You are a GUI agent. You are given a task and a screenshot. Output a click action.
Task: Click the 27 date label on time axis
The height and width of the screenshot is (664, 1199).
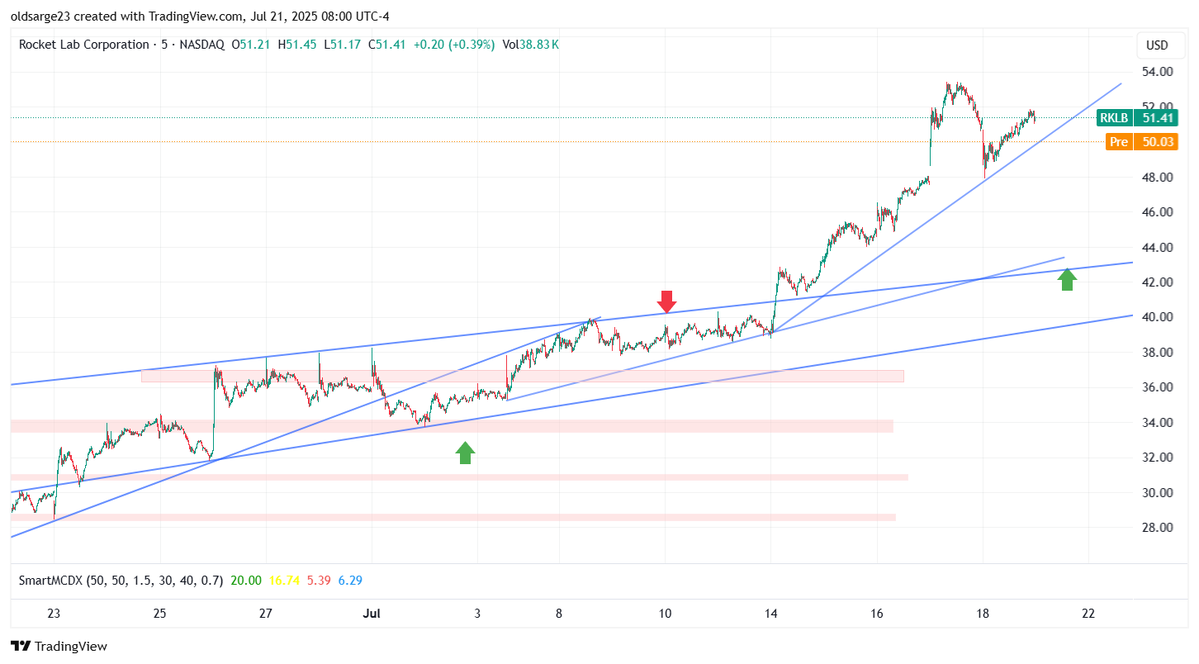[265, 614]
